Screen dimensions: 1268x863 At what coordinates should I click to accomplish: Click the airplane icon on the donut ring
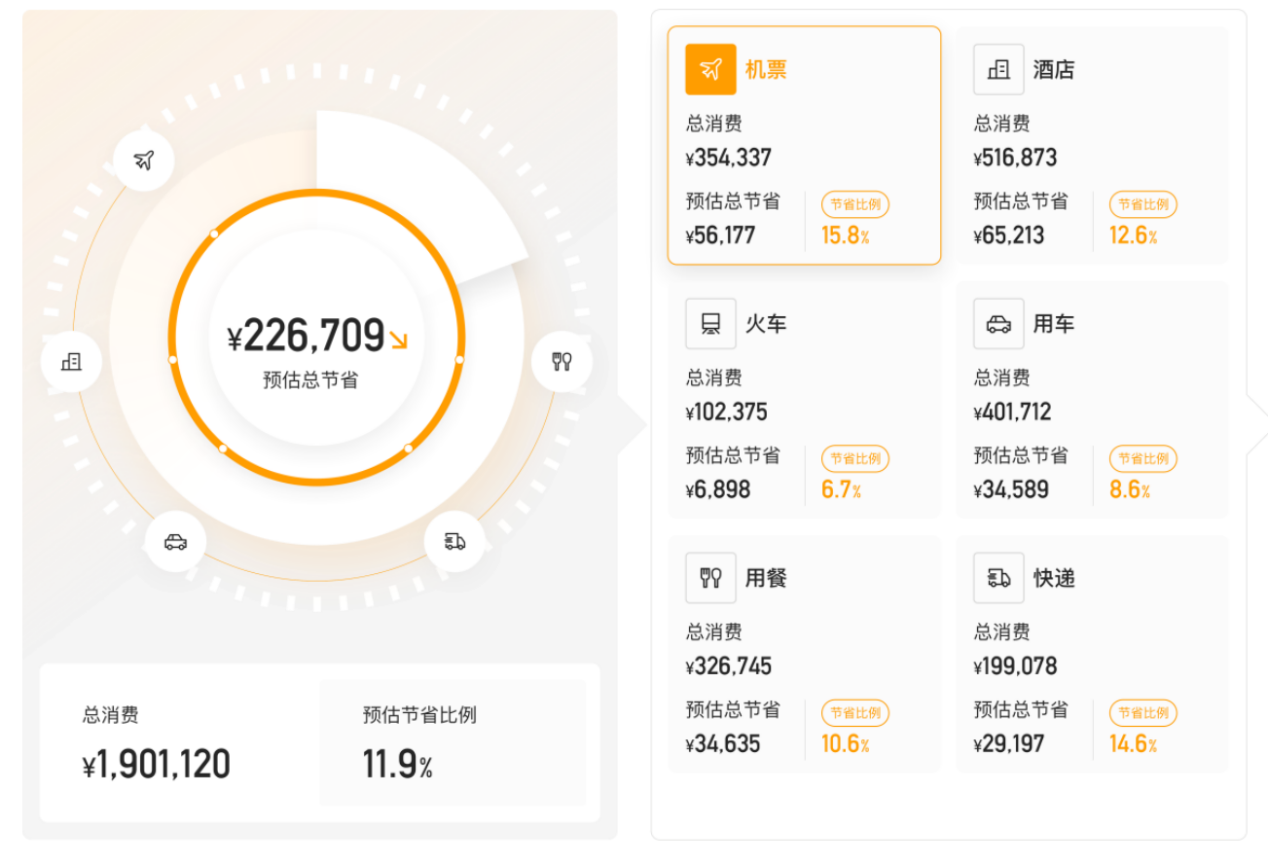144,160
